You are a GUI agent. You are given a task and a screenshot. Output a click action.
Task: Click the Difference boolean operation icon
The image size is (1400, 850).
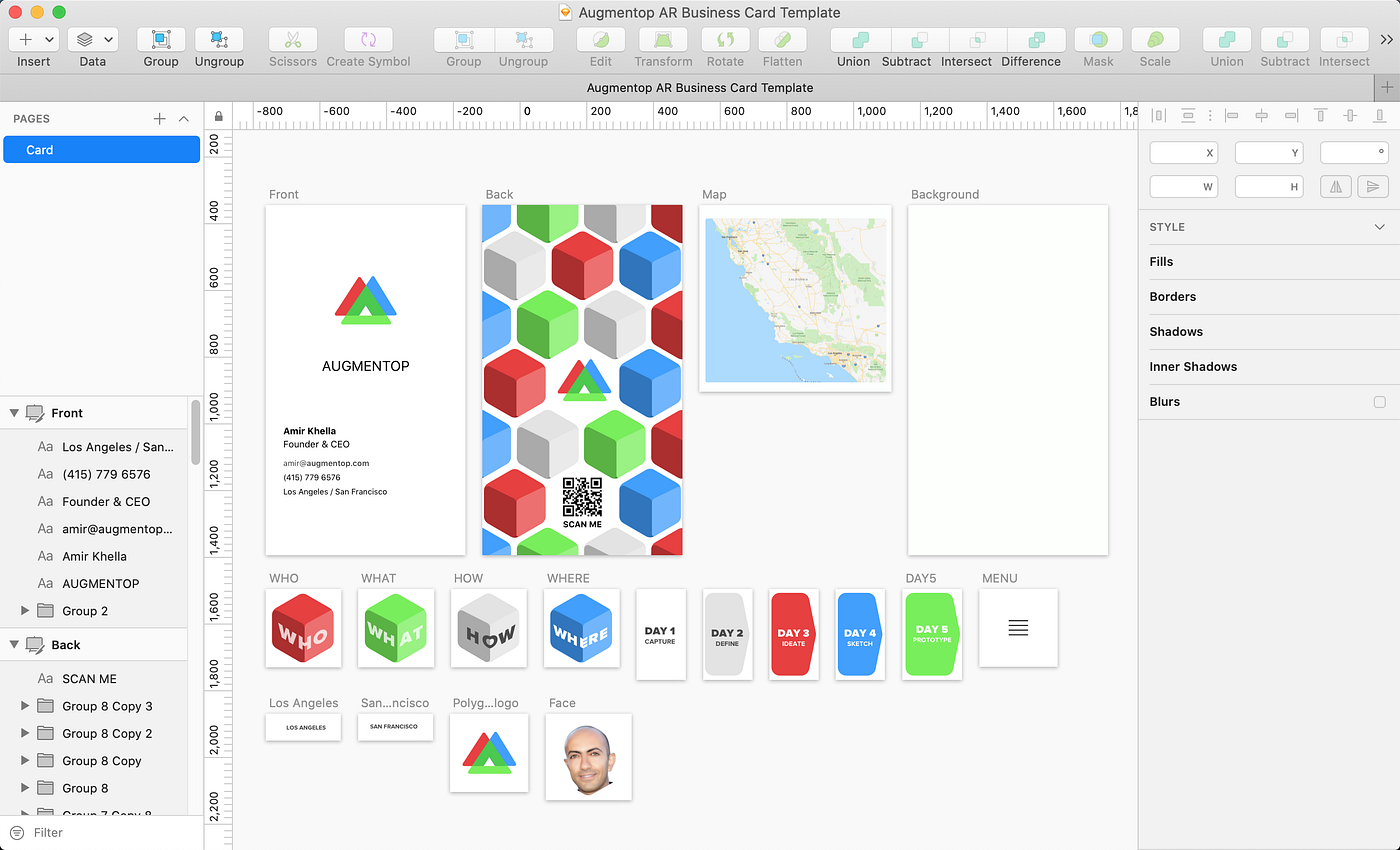[x=1037, y=40]
